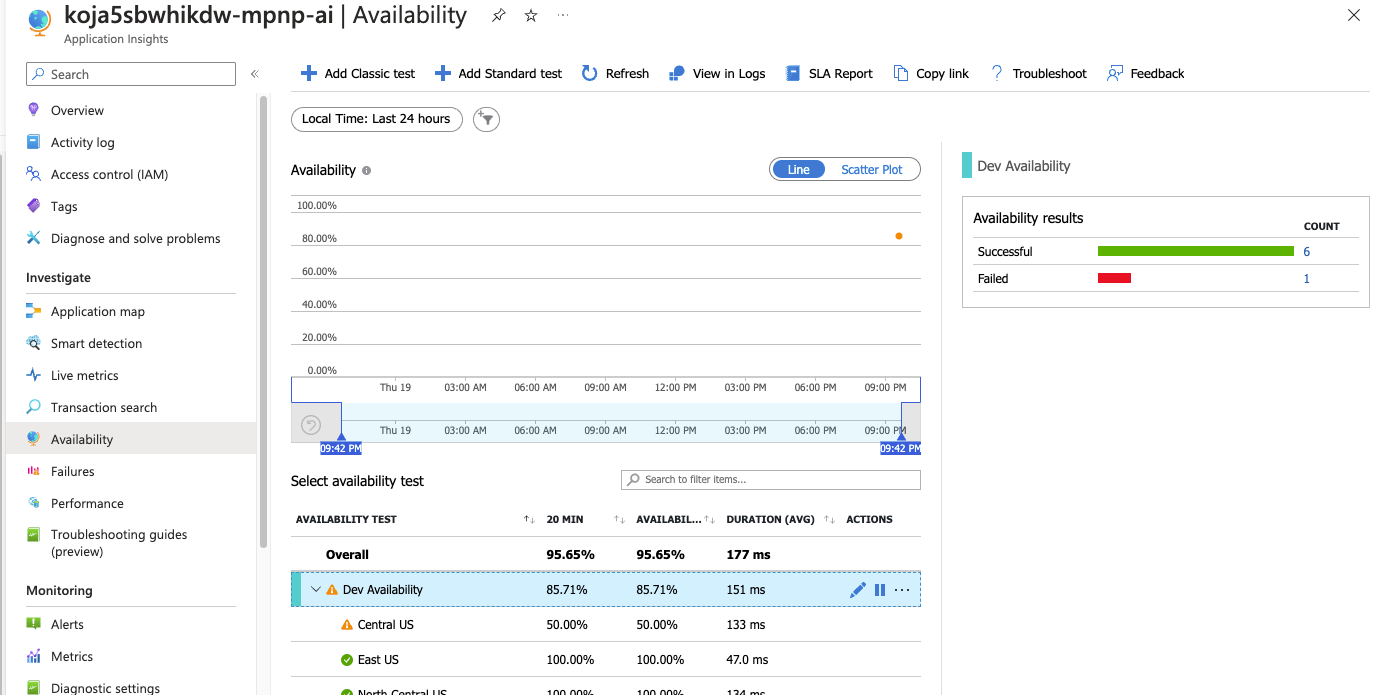Image resolution: width=1384 pixels, height=695 pixels.
Task: Click the green check icon beside East US
Action: pyautogui.click(x=347, y=660)
